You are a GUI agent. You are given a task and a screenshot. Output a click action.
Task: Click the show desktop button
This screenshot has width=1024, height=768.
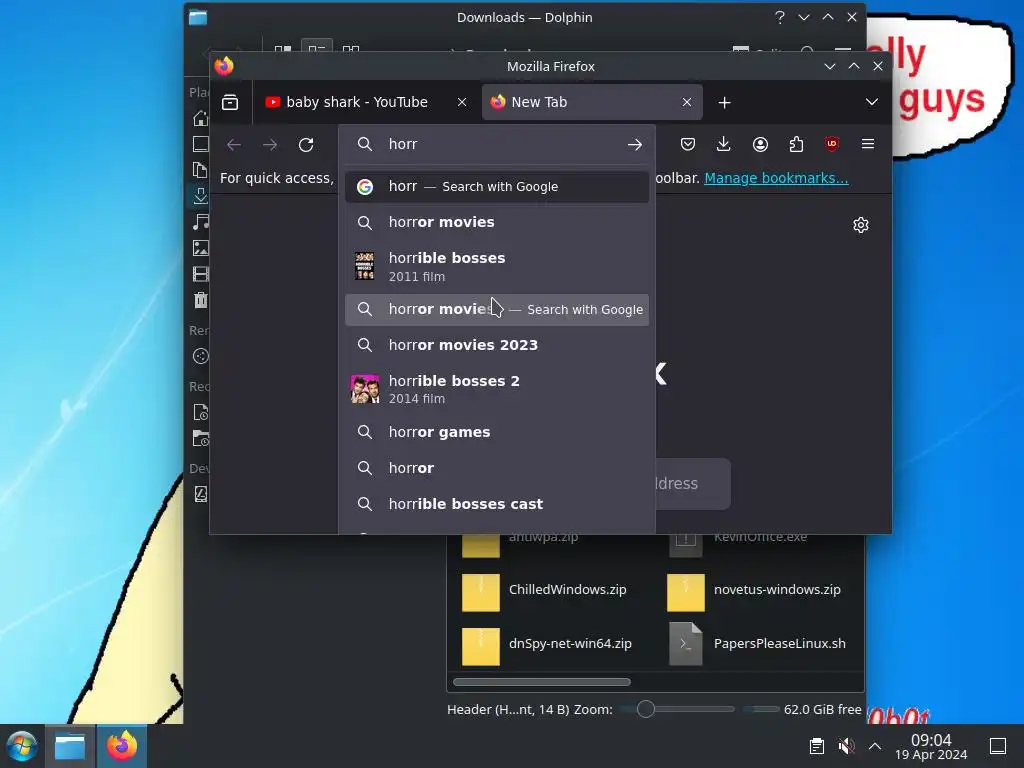[x=998, y=746]
